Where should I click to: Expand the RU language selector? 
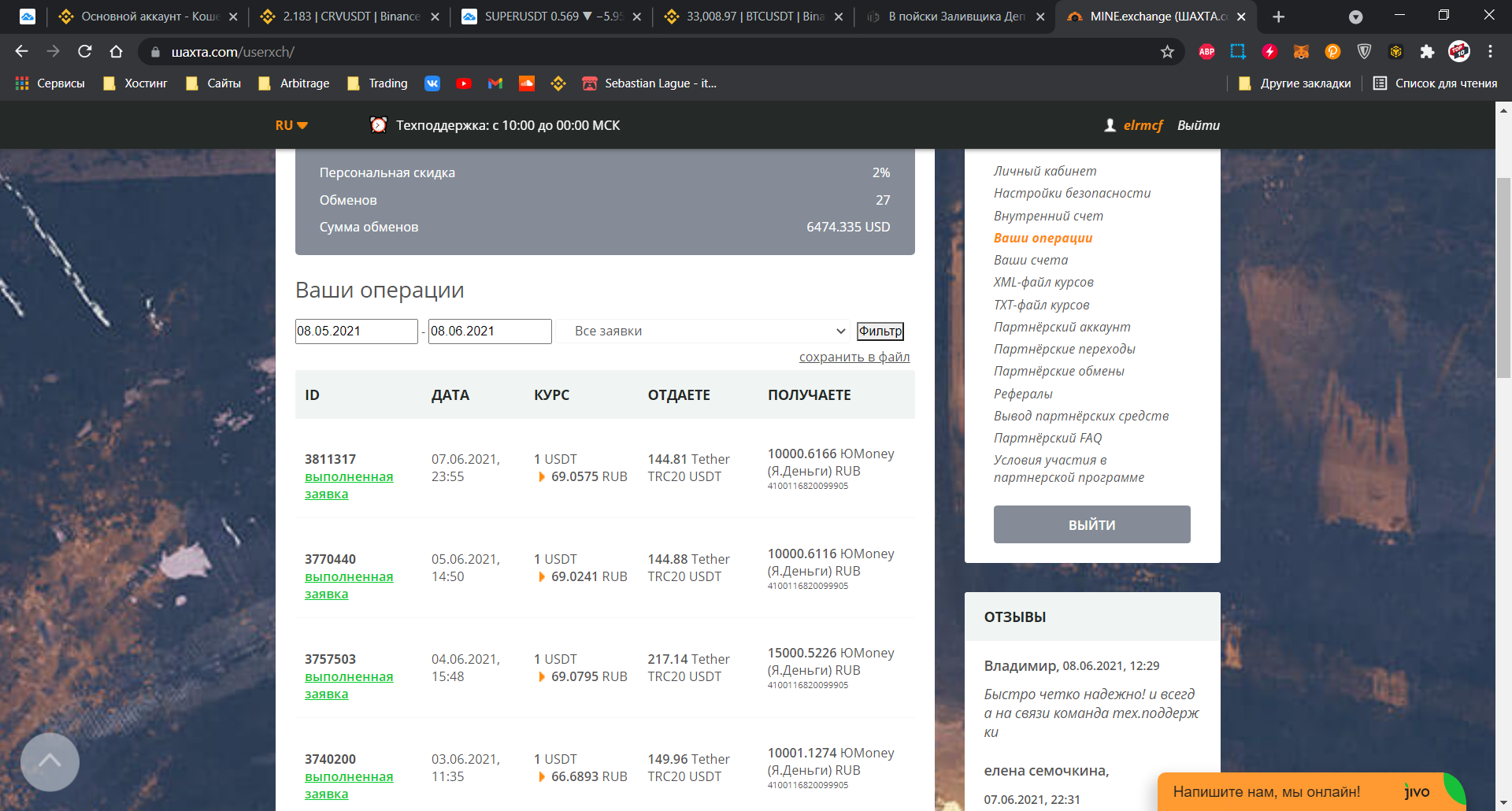291,125
